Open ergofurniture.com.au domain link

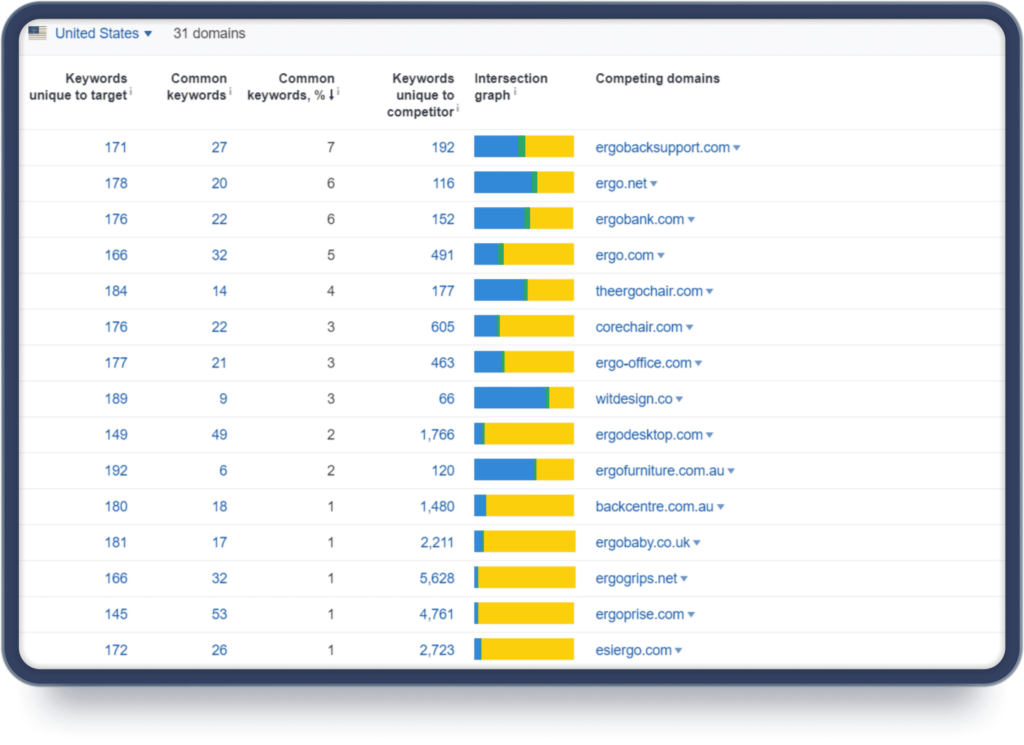660,471
